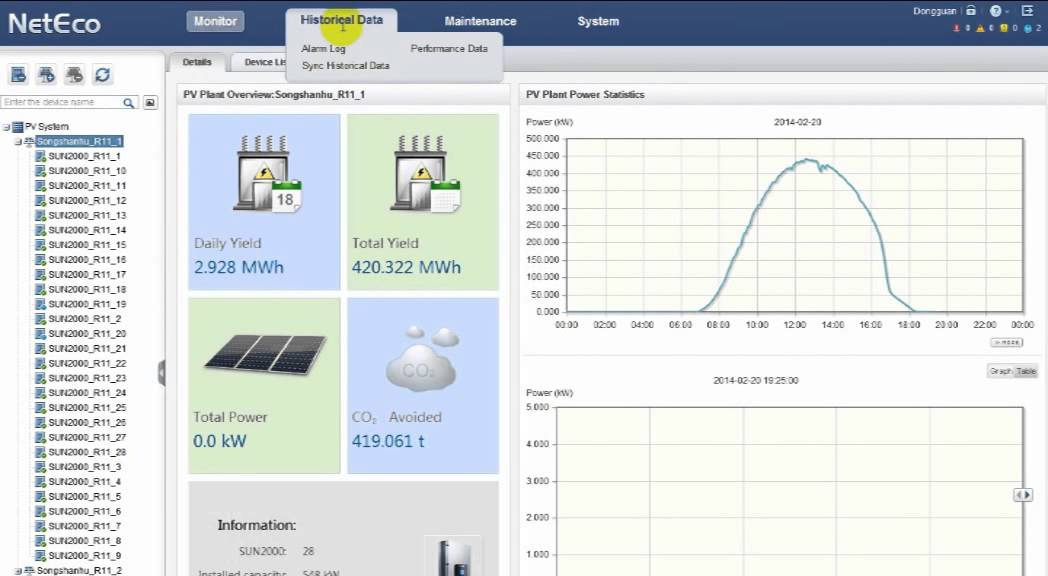1048x576 pixels.
Task: Select SUN2000_R11_10 in the tree
Action: (87, 171)
